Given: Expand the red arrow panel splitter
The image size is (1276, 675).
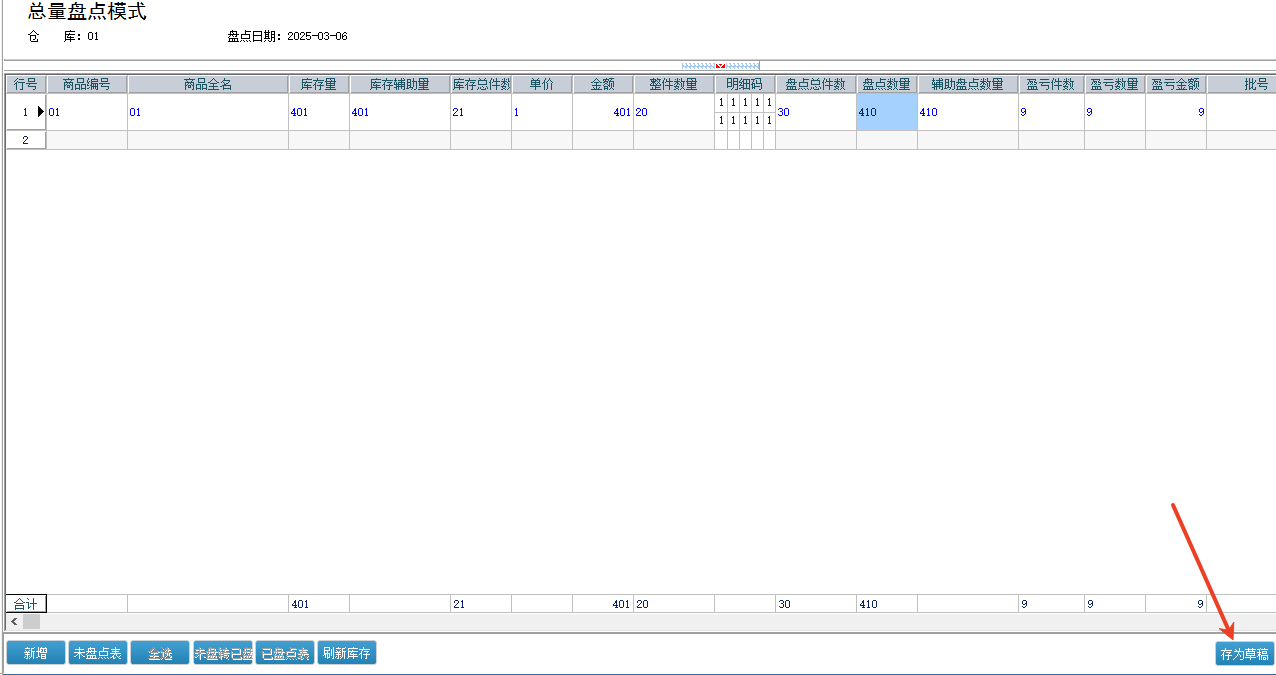Looking at the screenshot, I should 720,66.
